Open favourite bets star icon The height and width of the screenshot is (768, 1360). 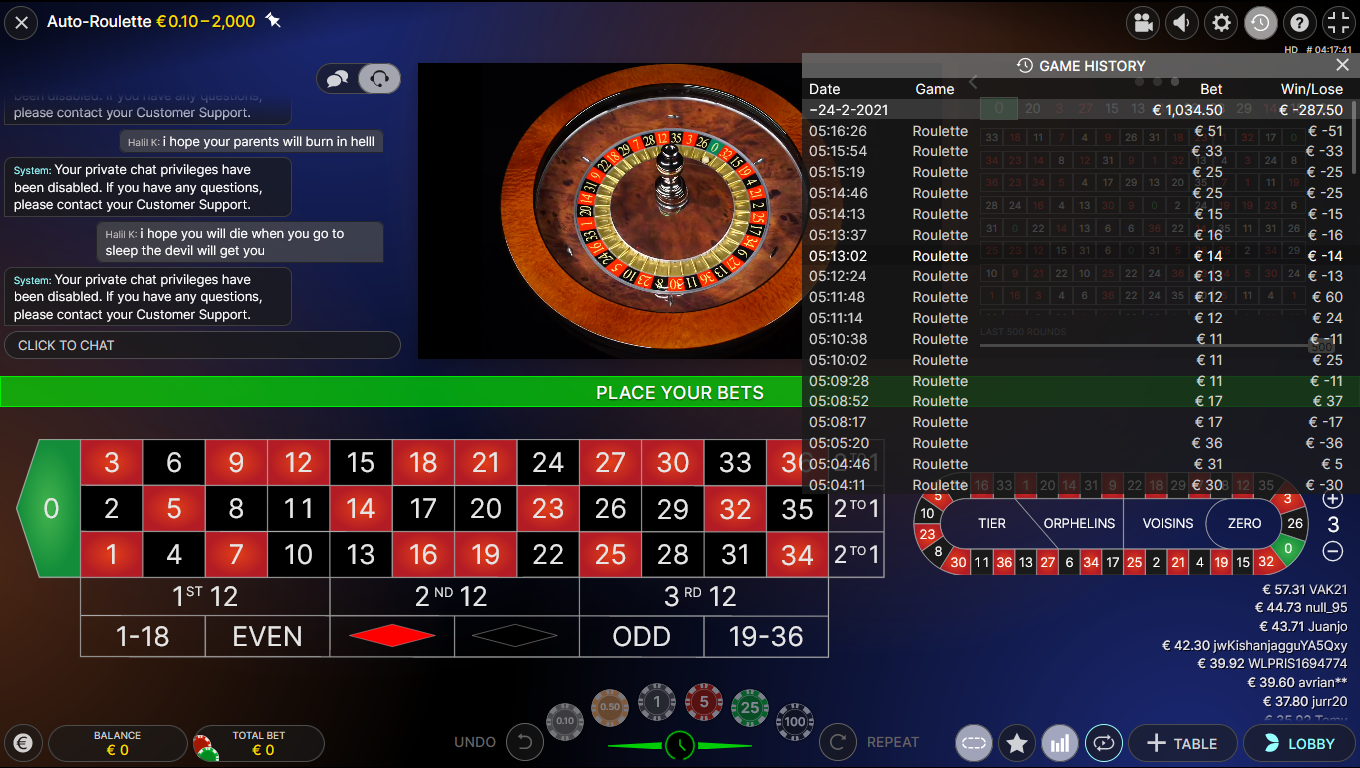pos(1017,743)
